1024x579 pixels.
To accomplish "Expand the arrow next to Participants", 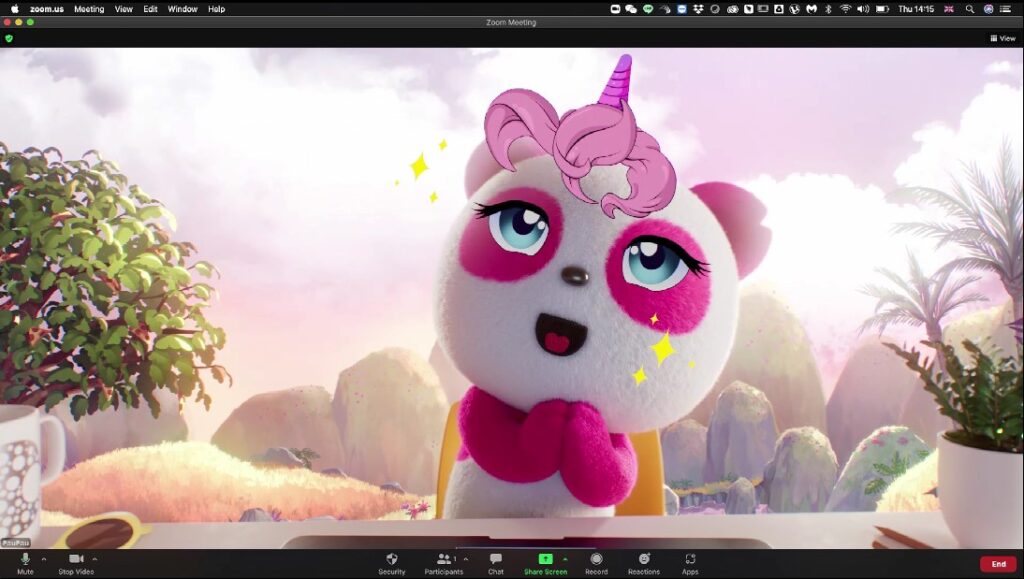I will [466, 559].
